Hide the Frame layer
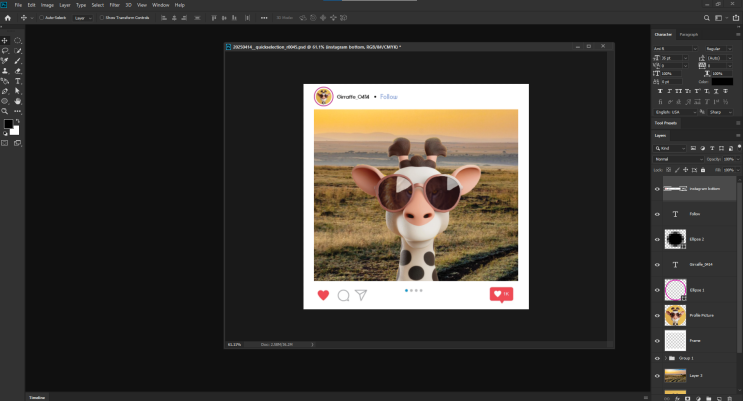This screenshot has height=401, width=743. (x=657, y=341)
